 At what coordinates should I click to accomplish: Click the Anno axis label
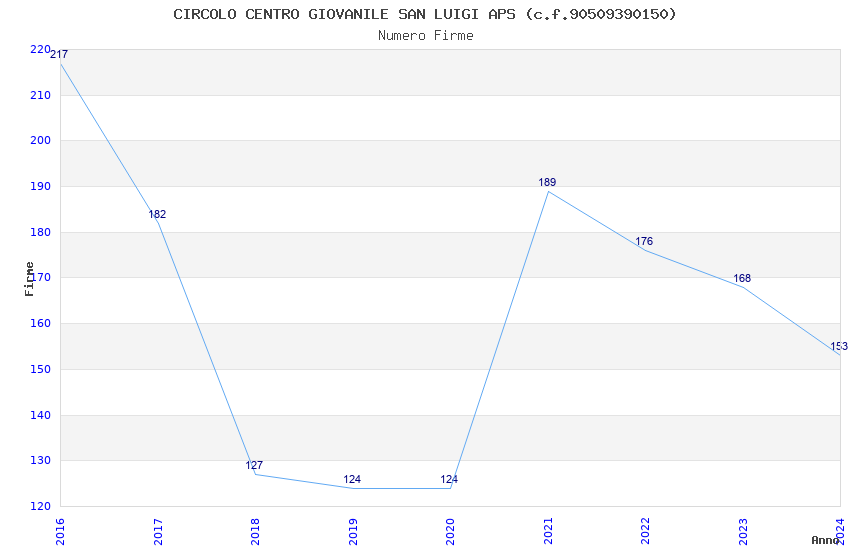tap(825, 540)
